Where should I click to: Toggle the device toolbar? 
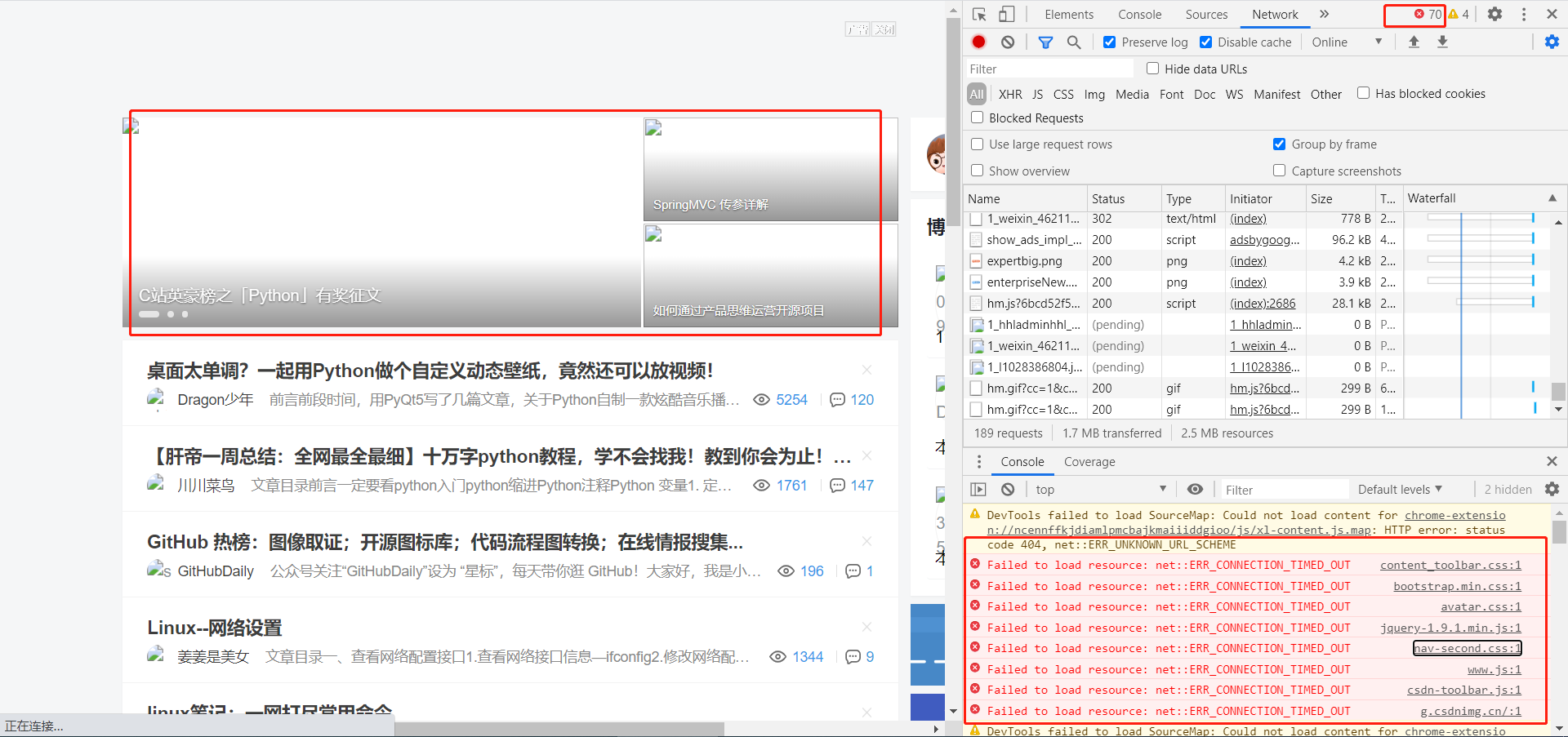point(1005,14)
